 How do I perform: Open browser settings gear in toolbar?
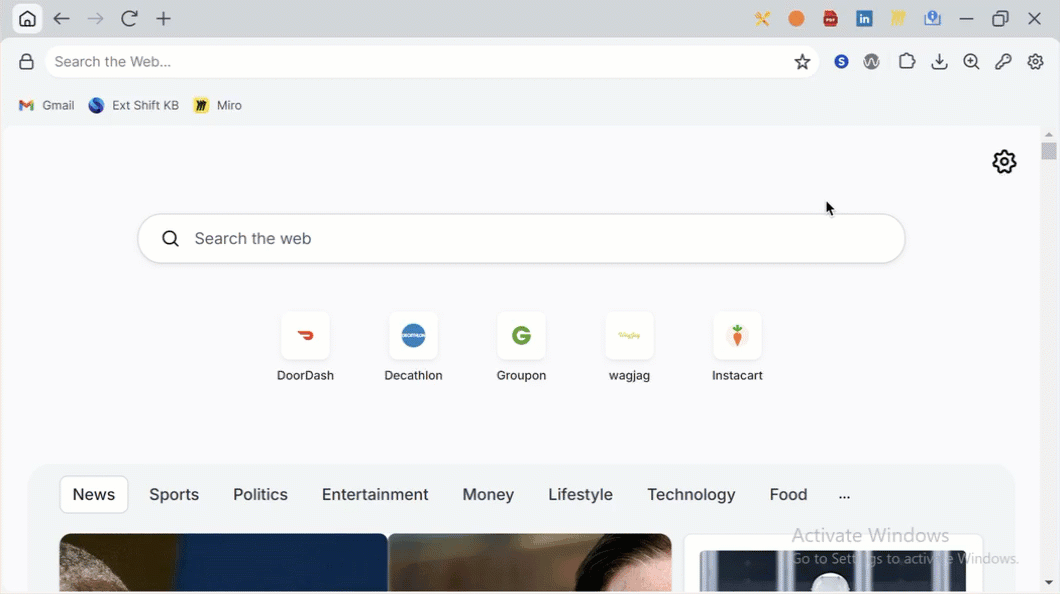1036,62
